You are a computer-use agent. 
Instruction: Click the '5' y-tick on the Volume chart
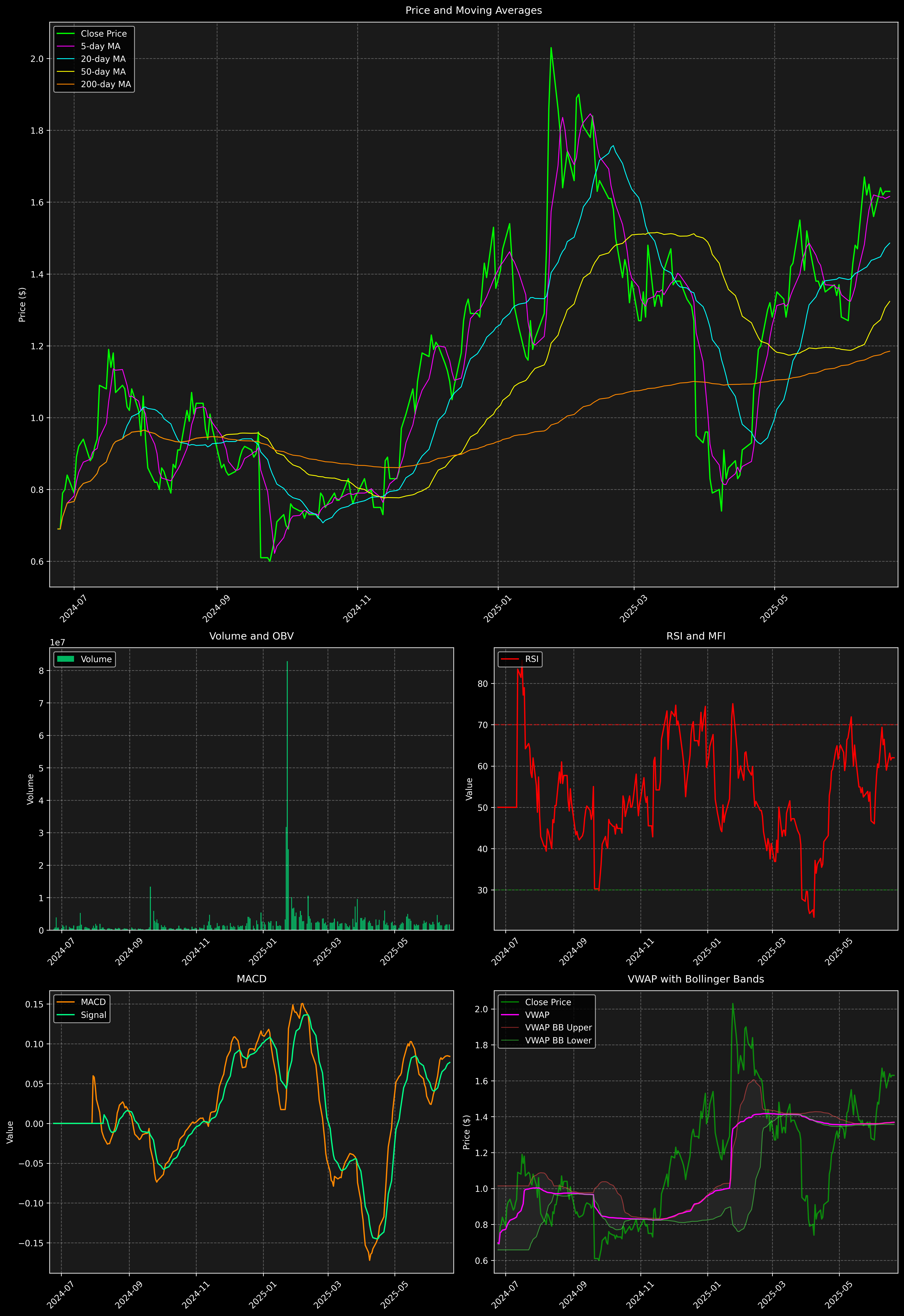41,768
